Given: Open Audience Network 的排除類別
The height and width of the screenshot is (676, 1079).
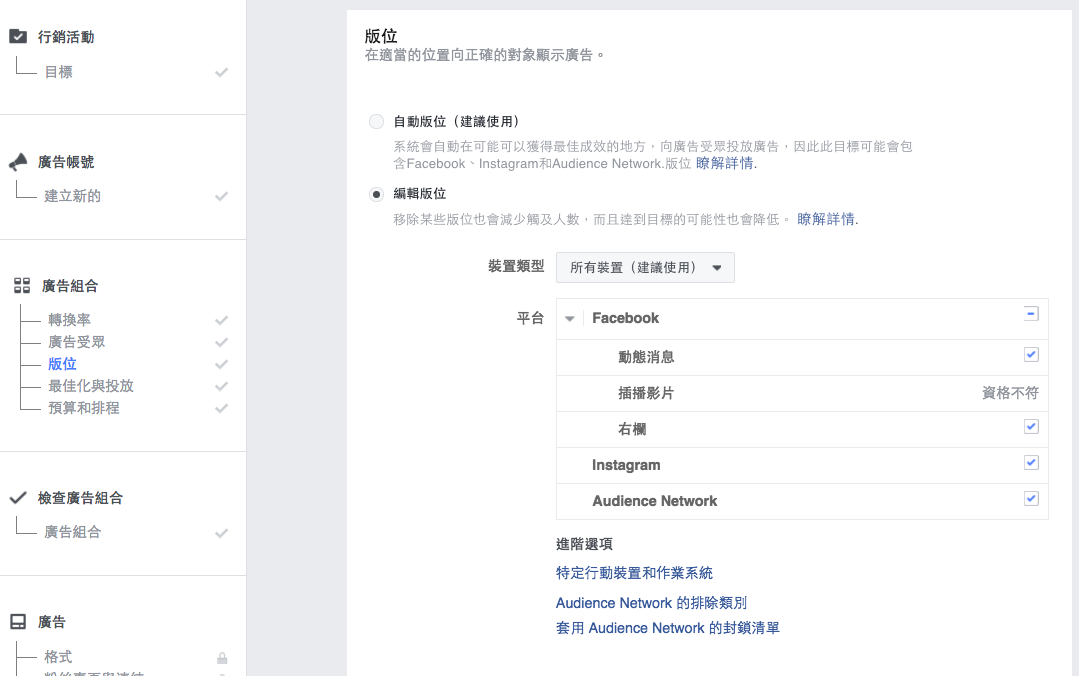Looking at the screenshot, I should click(651, 603).
